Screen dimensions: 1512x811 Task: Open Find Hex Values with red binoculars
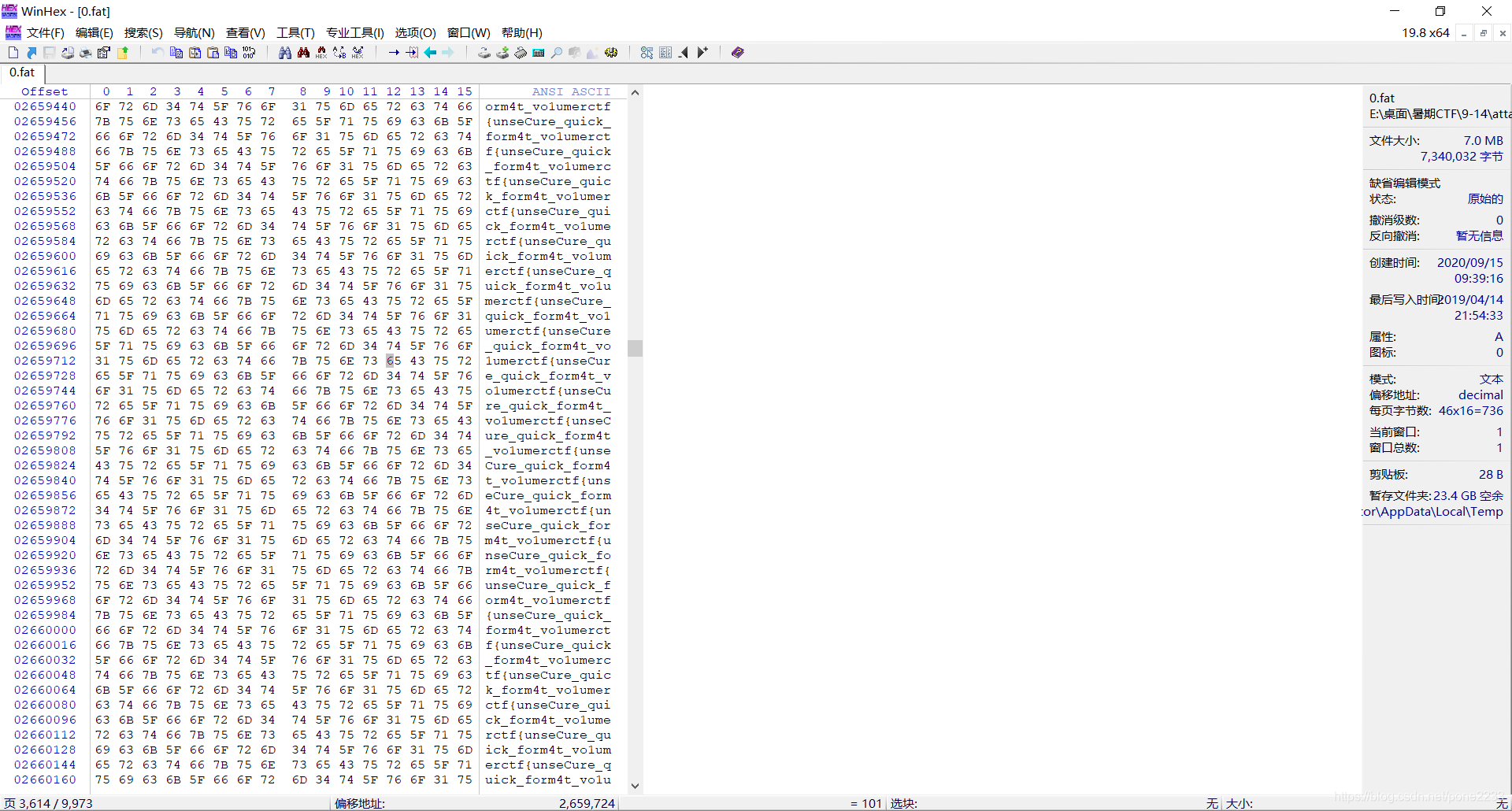click(303, 53)
